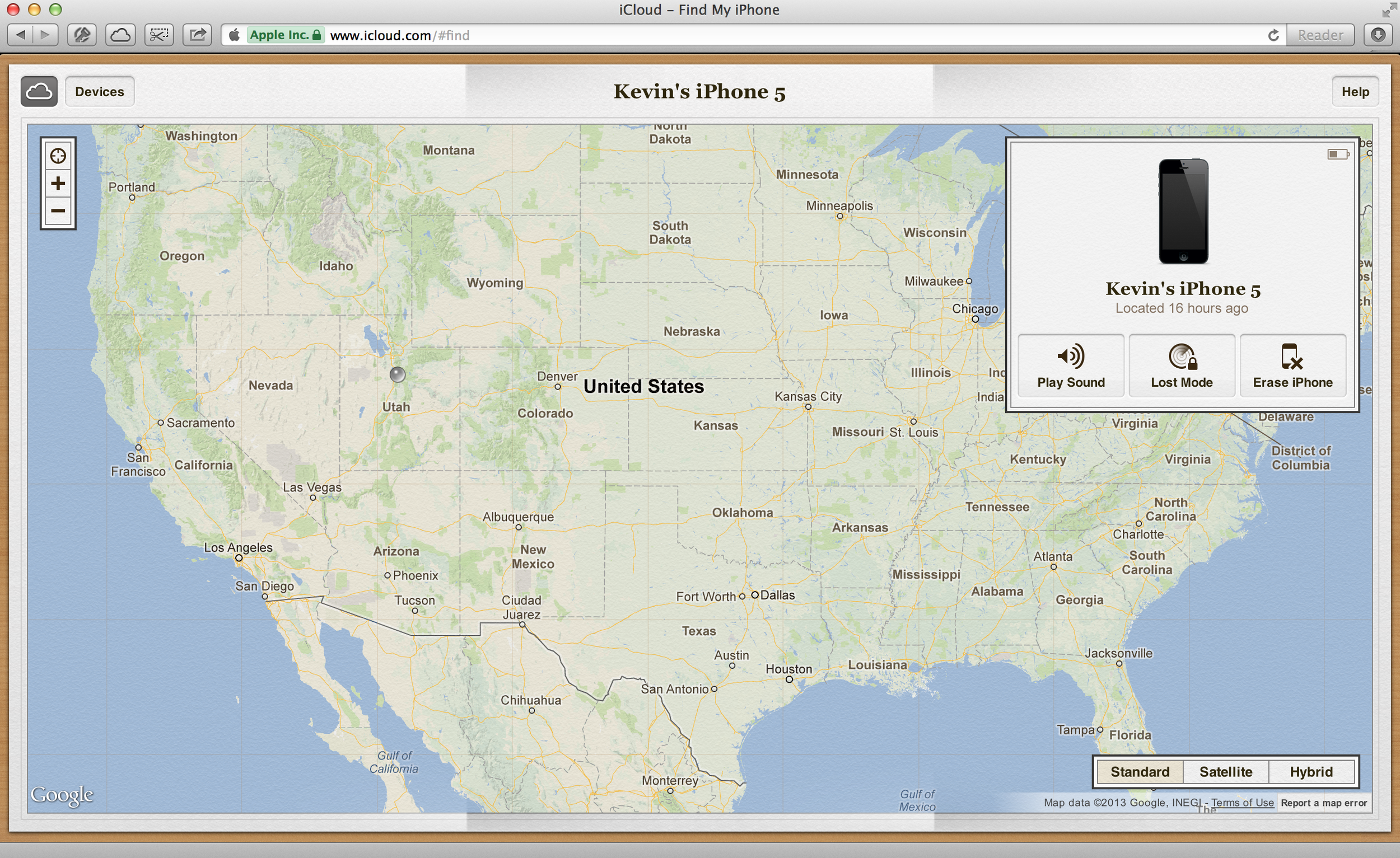This screenshot has width=1400, height=858.
Task: Go forward in Safari history
Action: point(45,35)
